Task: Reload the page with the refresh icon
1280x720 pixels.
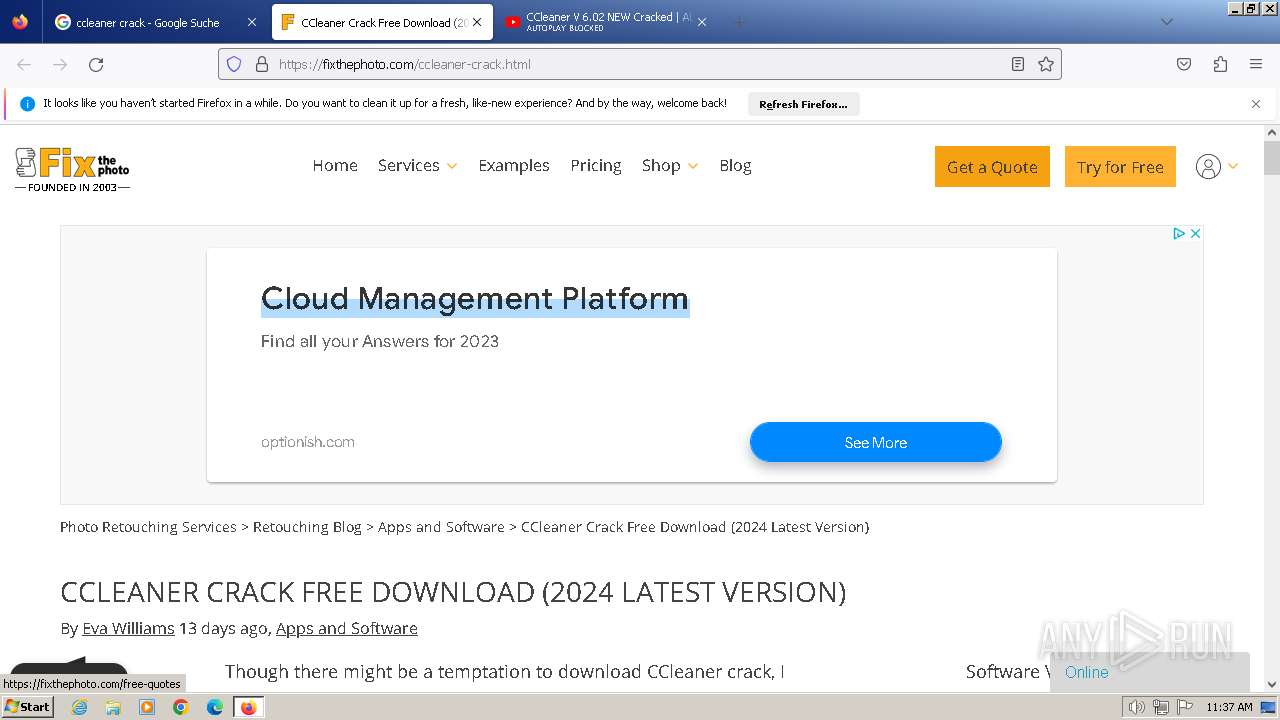Action: (96, 64)
